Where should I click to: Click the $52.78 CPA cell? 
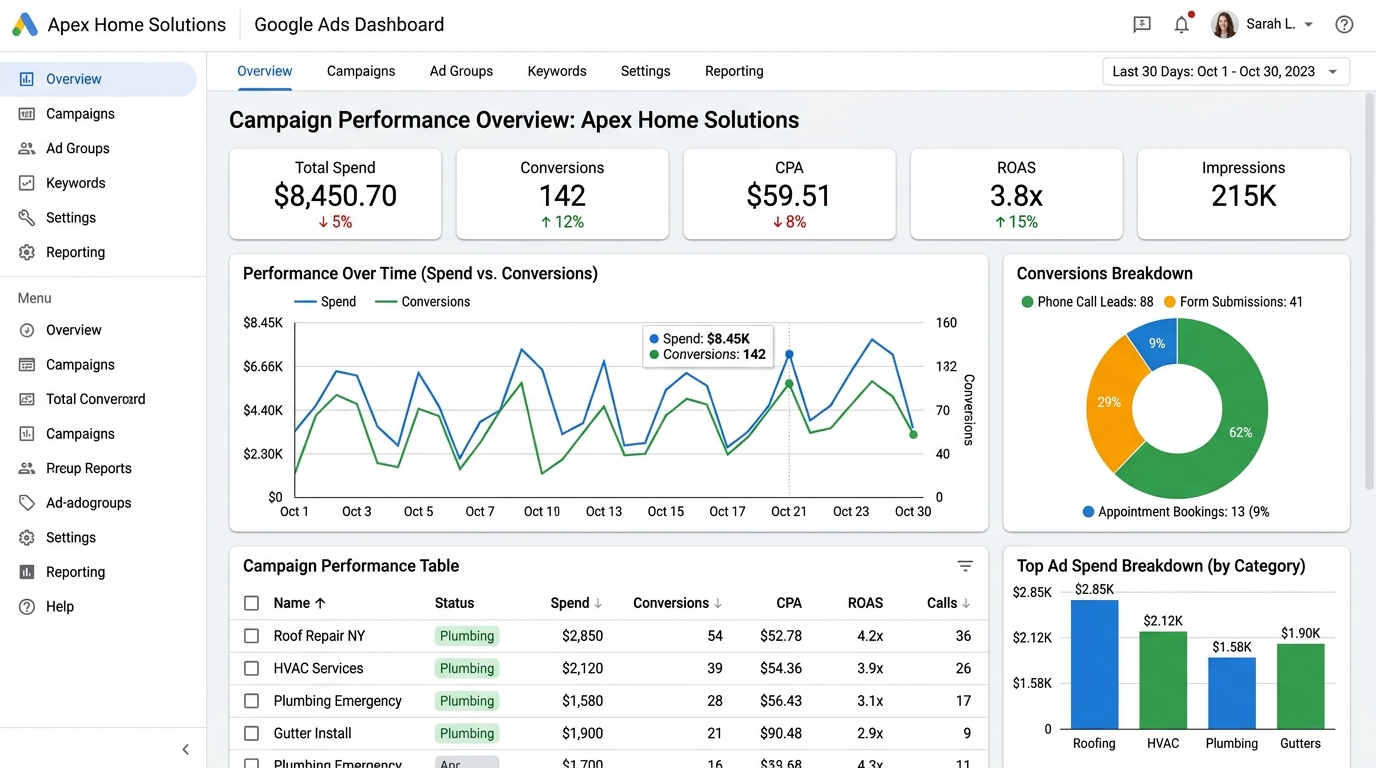781,636
